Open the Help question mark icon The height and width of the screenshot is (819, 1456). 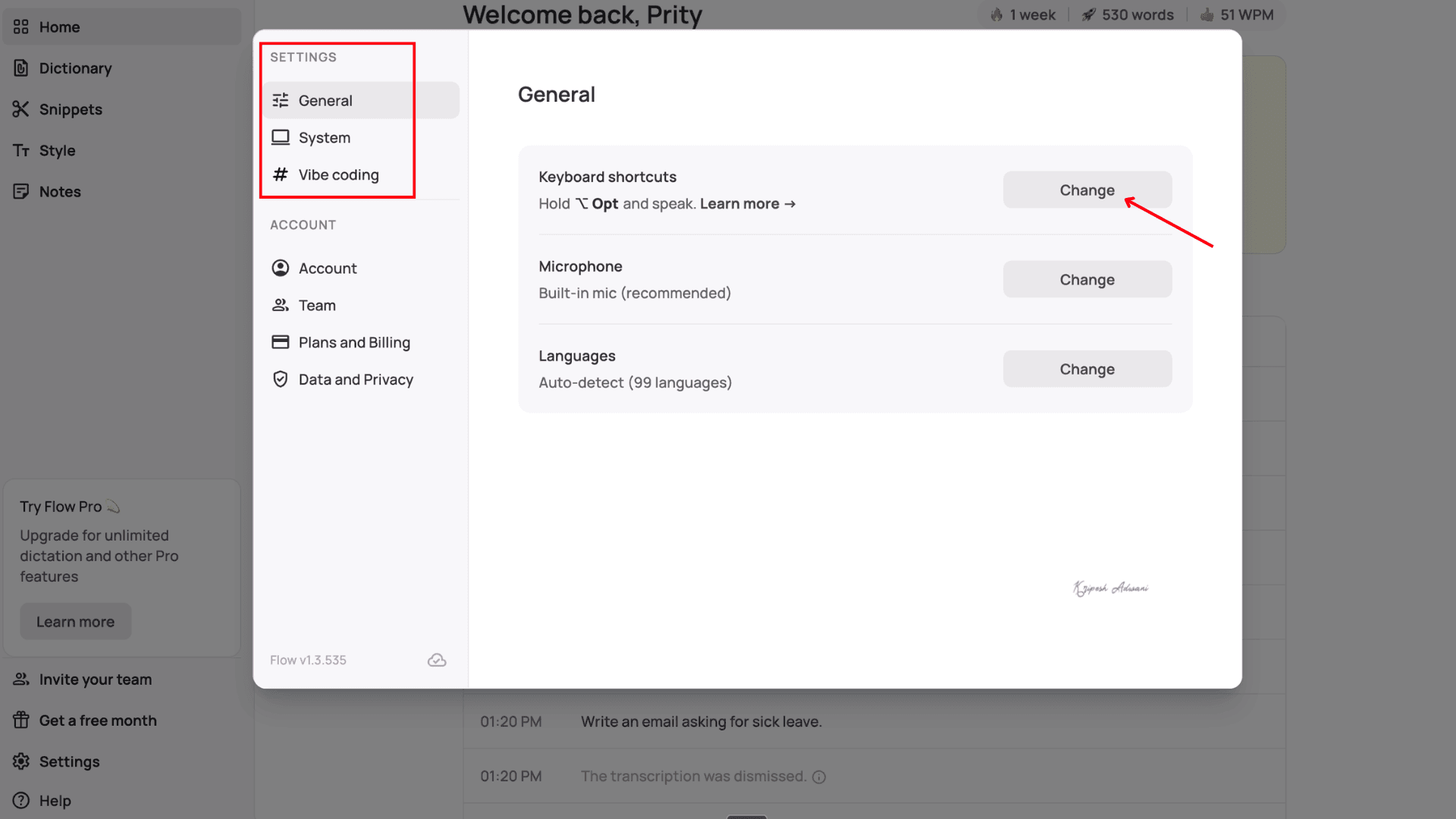point(21,801)
